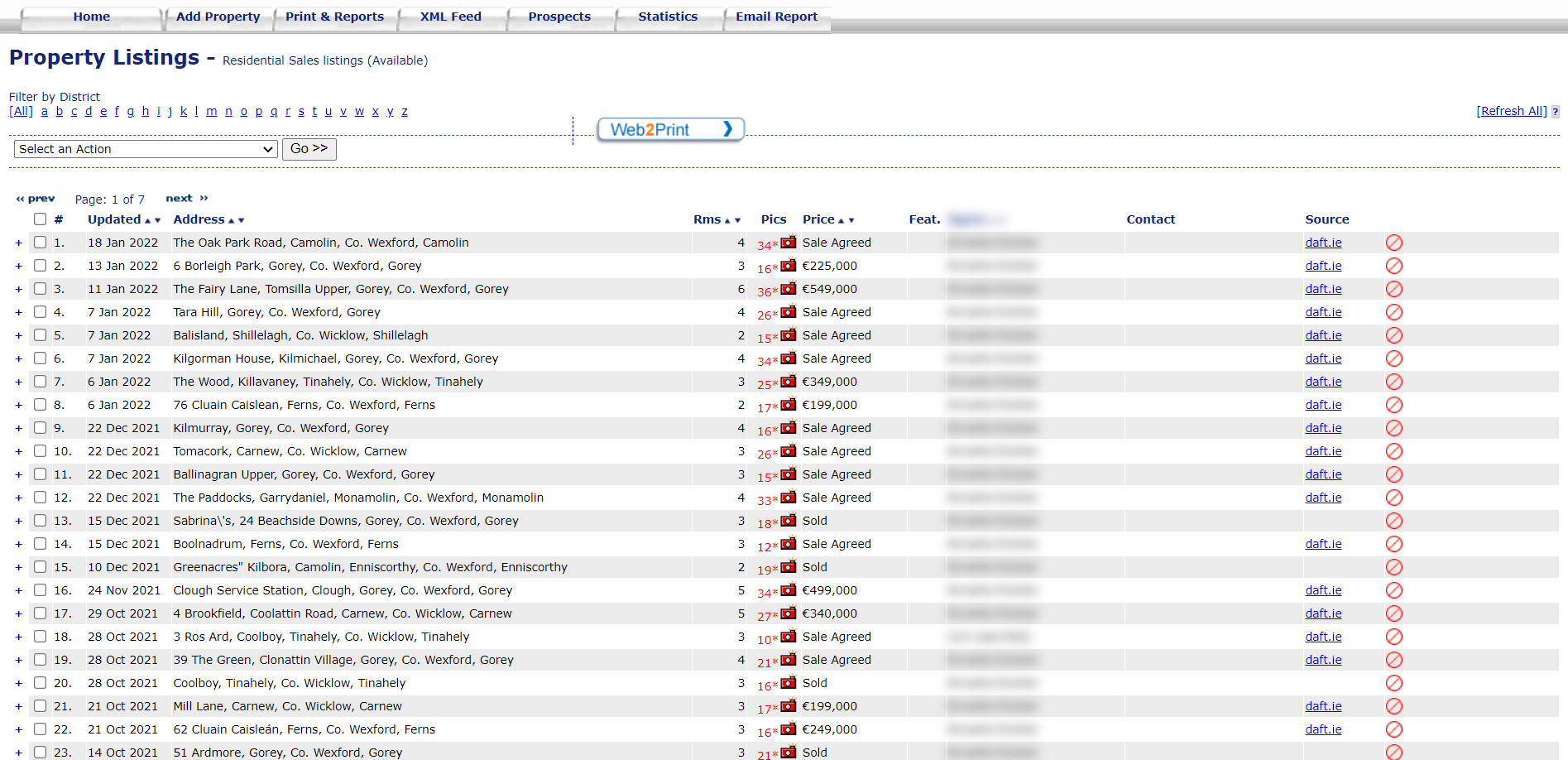Open the Add Property tab
This screenshot has width=1568, height=760.
(x=218, y=17)
